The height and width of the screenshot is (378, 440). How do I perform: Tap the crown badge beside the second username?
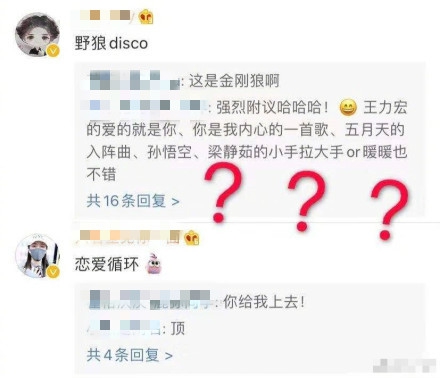pos(192,238)
